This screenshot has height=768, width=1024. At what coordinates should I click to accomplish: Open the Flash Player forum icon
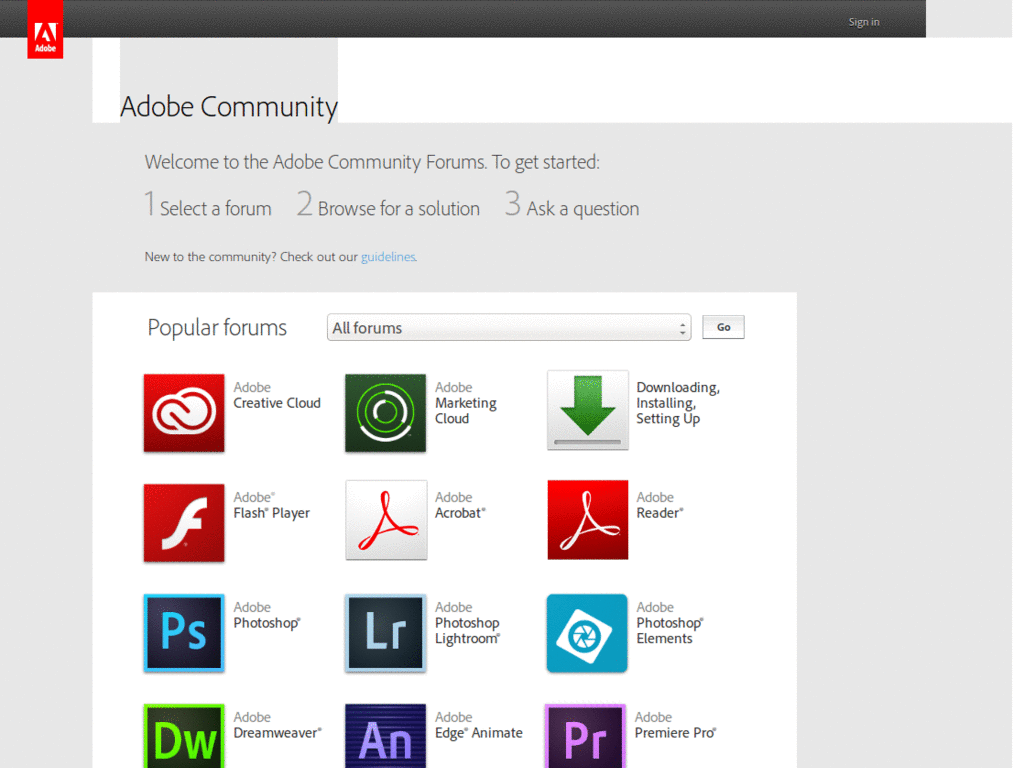pos(184,522)
